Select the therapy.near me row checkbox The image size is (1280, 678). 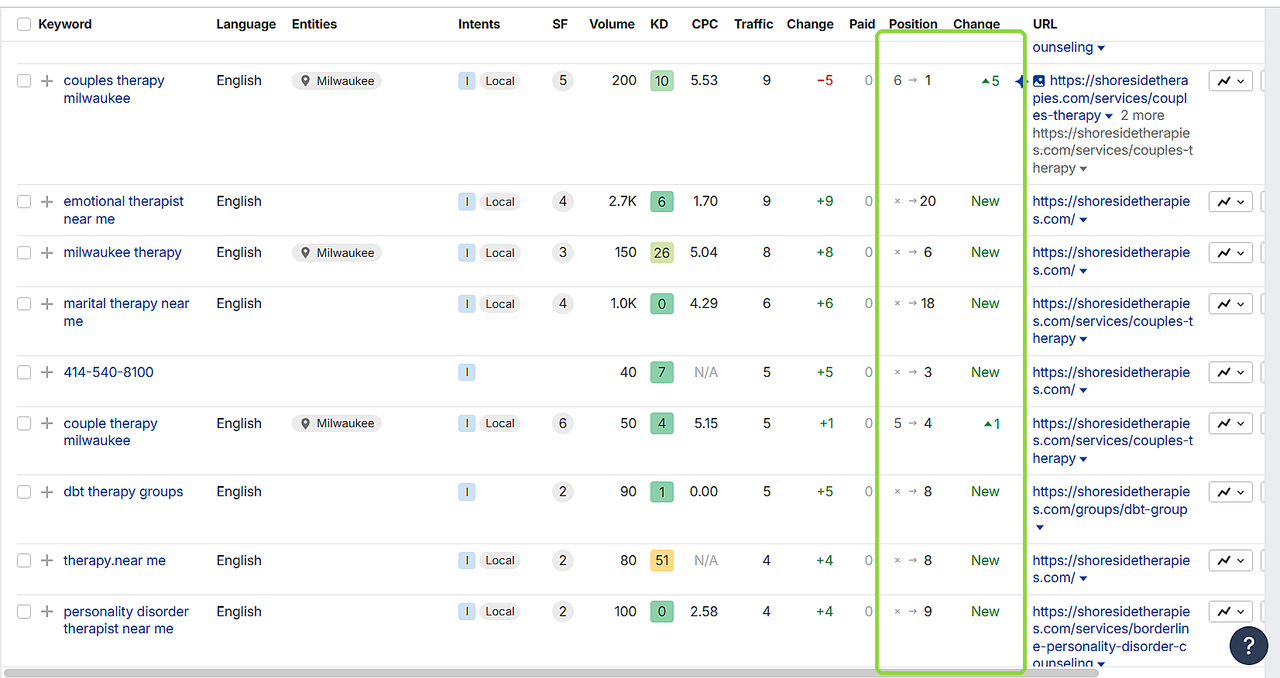(x=24, y=560)
